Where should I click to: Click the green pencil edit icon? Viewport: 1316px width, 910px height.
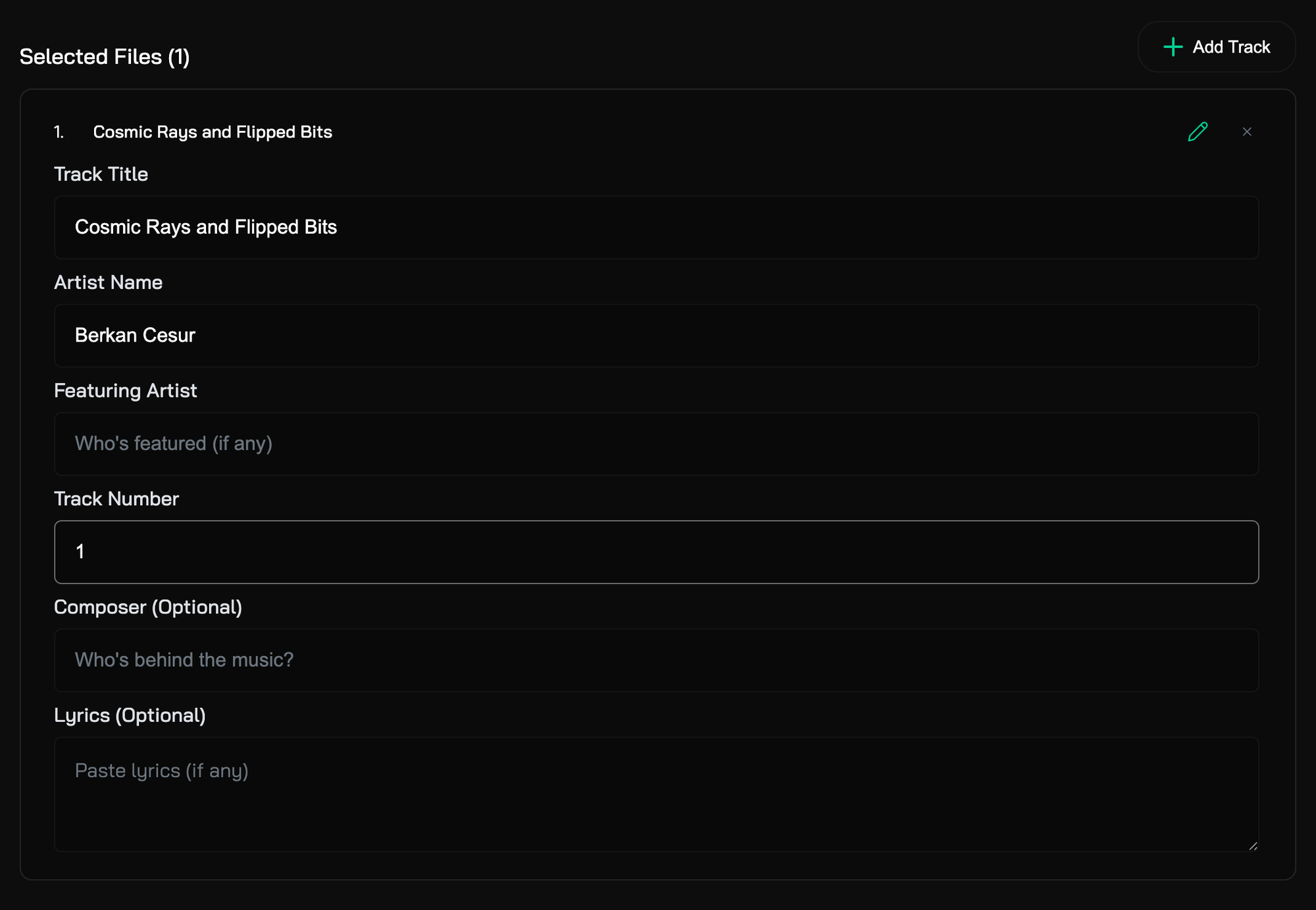pos(1198,132)
